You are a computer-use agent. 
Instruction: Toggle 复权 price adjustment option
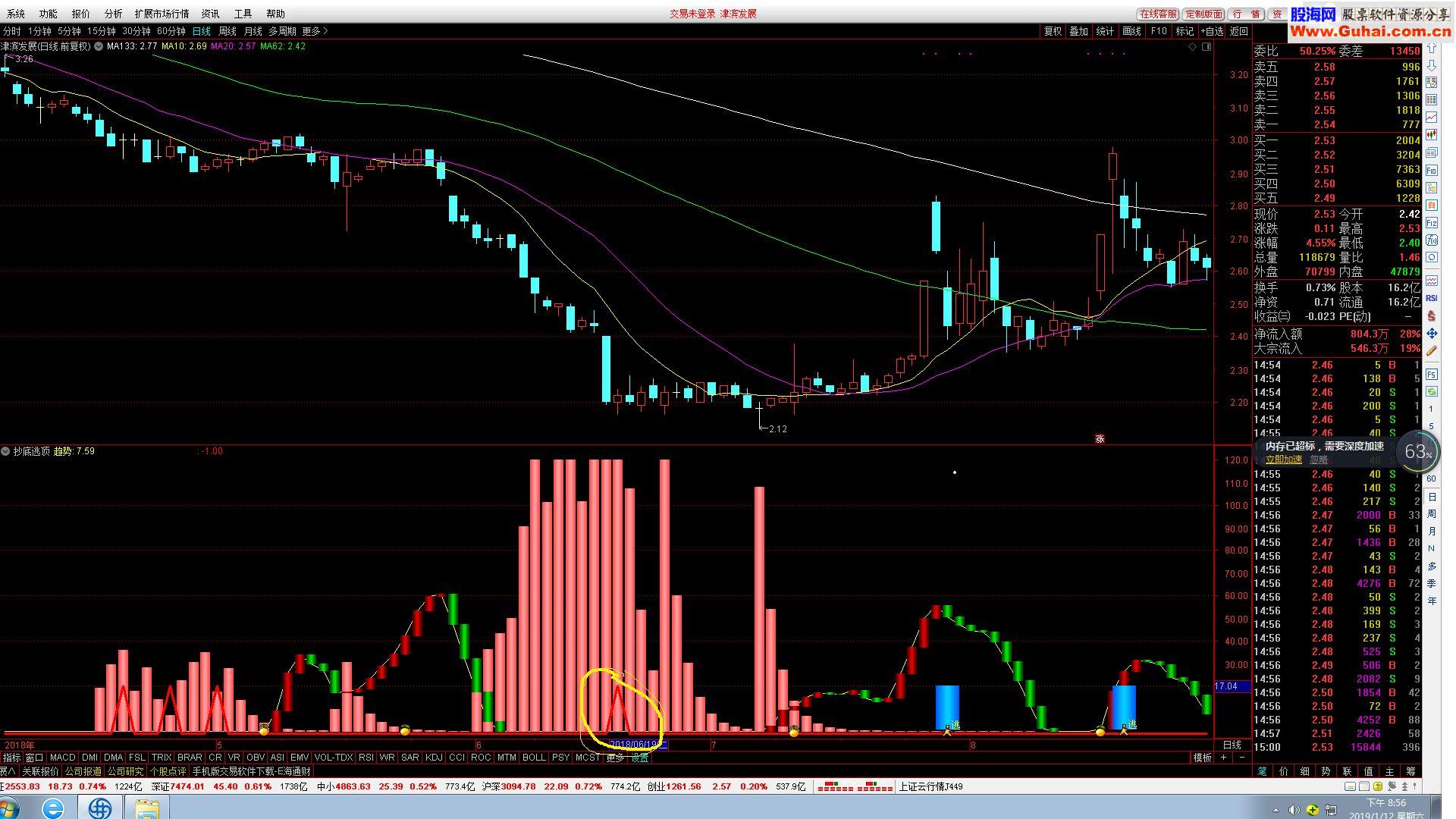click(x=1053, y=31)
